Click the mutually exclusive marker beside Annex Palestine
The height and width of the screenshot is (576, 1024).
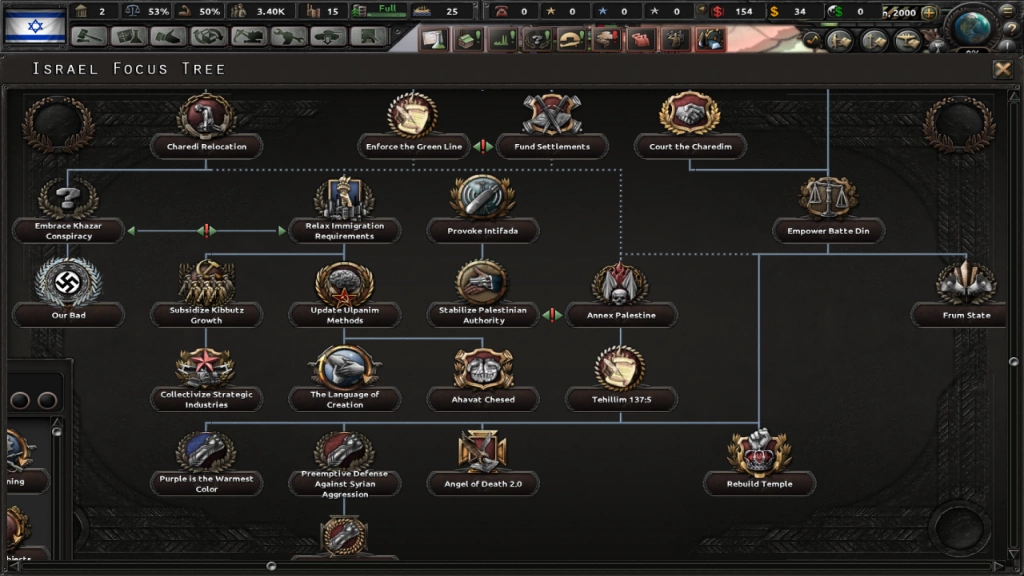pyautogui.click(x=552, y=315)
